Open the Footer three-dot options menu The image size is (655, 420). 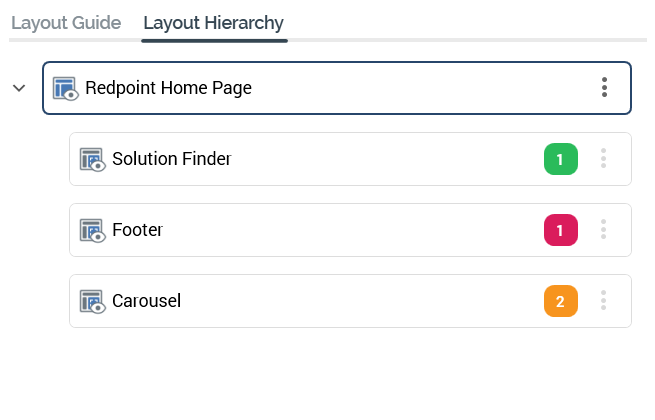(x=603, y=230)
